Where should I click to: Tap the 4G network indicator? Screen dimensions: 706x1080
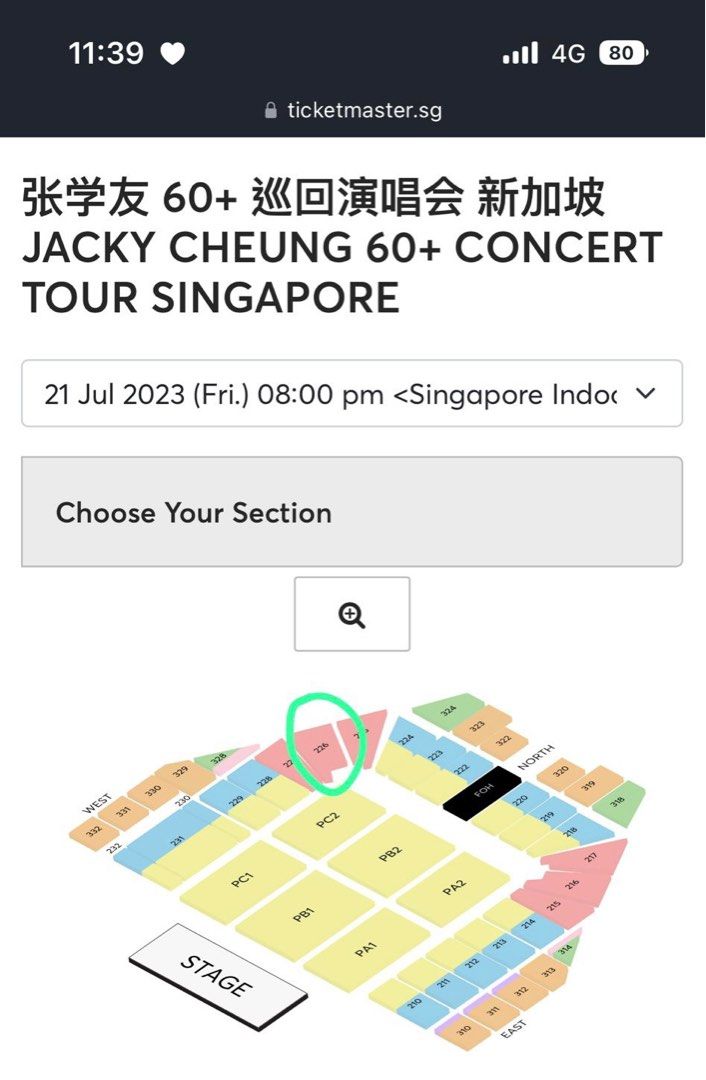tap(566, 52)
